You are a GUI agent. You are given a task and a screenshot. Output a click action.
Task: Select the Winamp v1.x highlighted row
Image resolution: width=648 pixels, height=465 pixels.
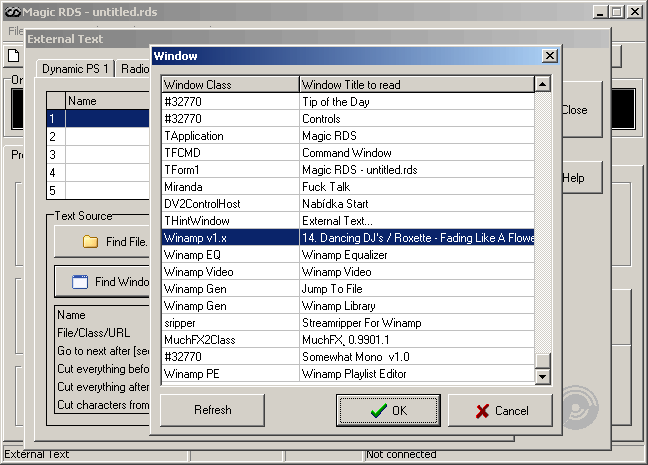pyautogui.click(x=348, y=238)
